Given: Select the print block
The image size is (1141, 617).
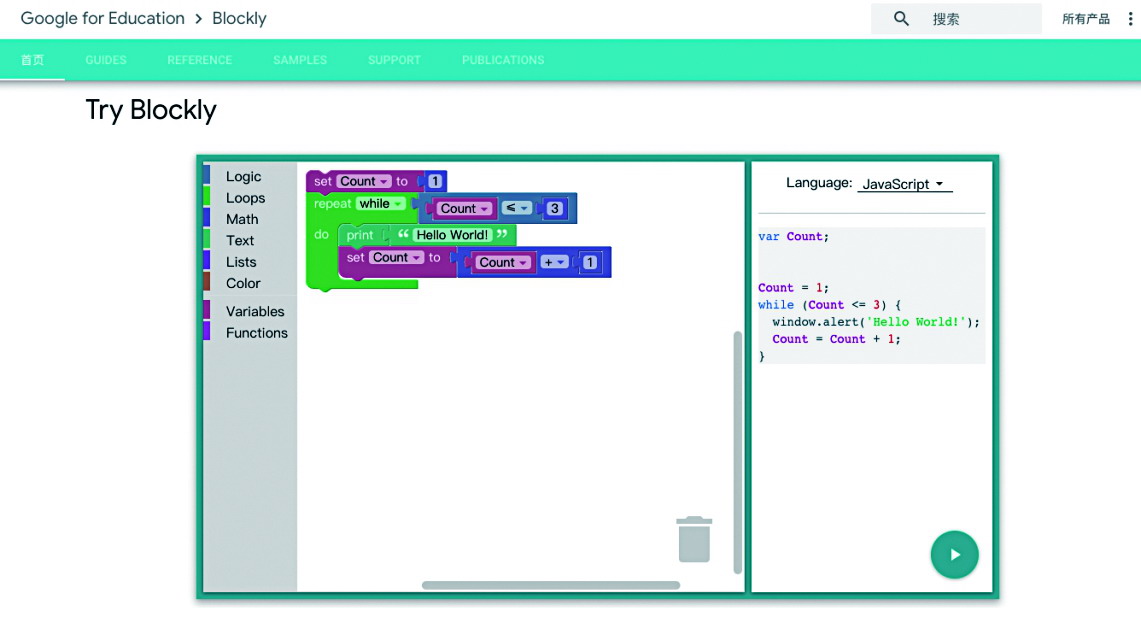Looking at the screenshot, I should tap(359, 235).
